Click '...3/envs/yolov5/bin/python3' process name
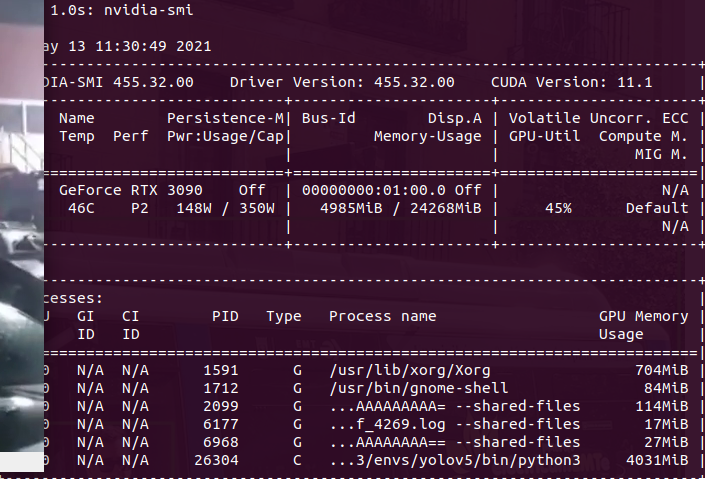Screen dimensions: 705x479 click(x=455, y=460)
